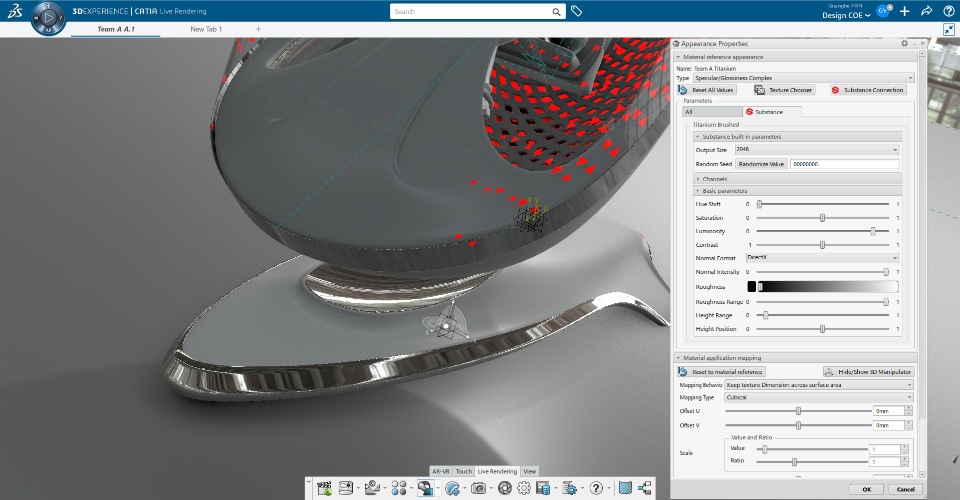Open the Mapping Type Cubical dropdown
960x500 pixels.
point(819,397)
